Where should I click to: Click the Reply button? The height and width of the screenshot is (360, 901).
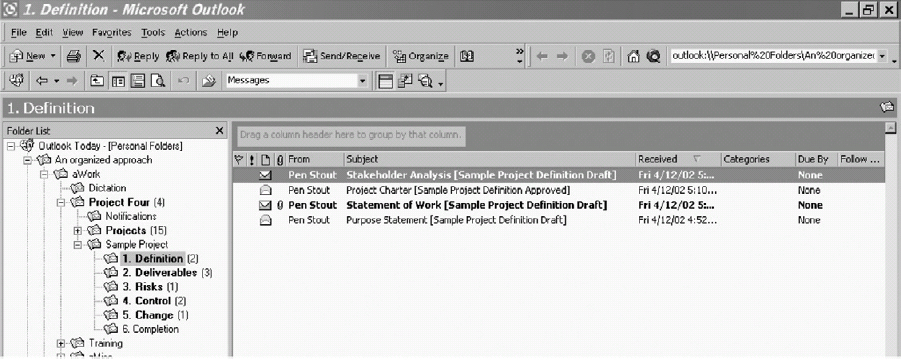138,56
